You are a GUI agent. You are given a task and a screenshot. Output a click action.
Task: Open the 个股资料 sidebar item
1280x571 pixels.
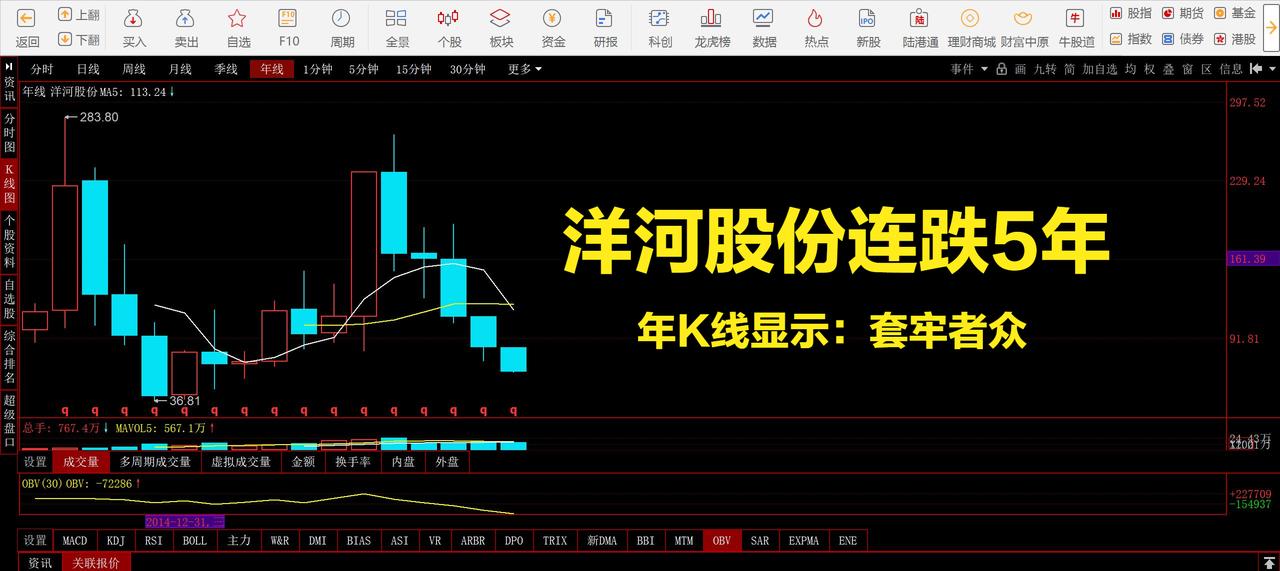pos(9,241)
